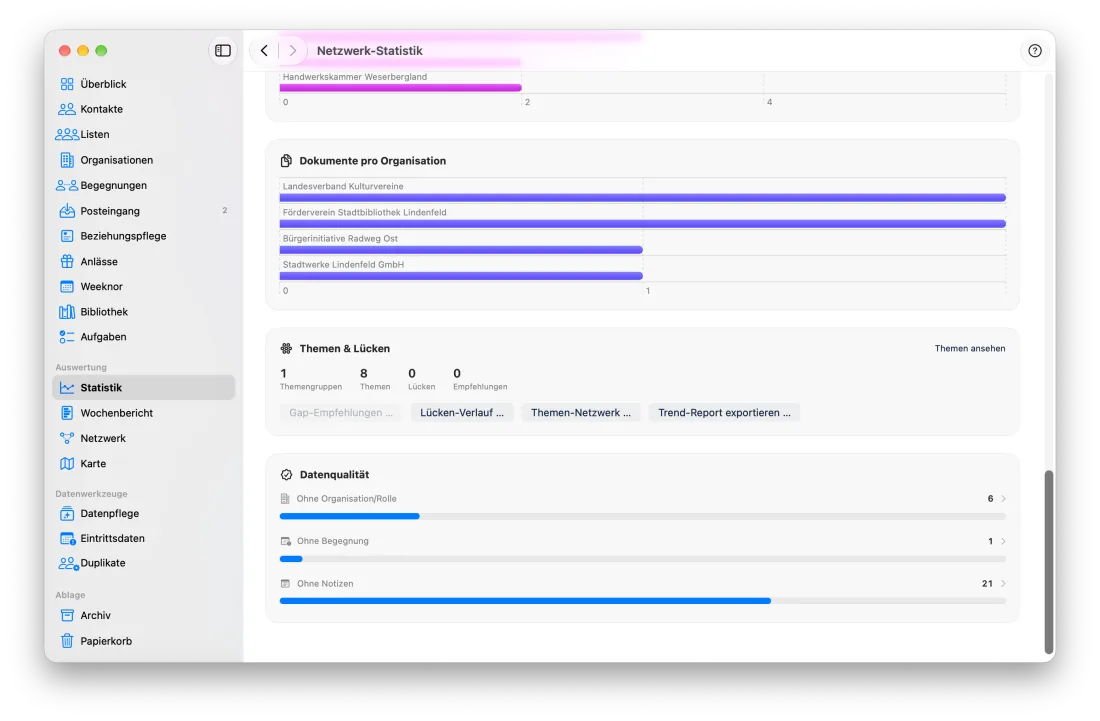Image resolution: width=1100 pixels, height=721 pixels.
Task: Open the help question mark icon
Action: tap(1035, 50)
